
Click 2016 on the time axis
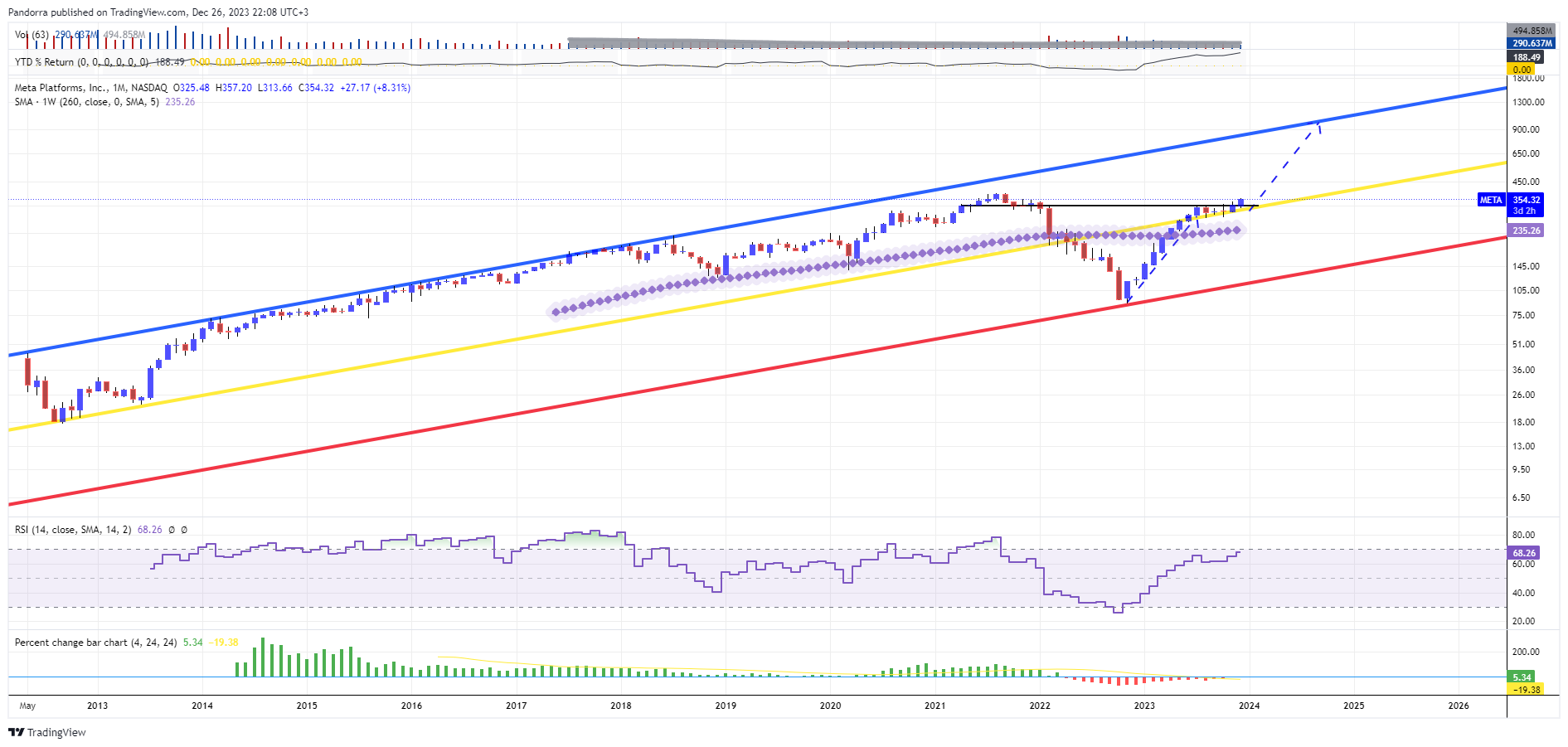pos(411,706)
